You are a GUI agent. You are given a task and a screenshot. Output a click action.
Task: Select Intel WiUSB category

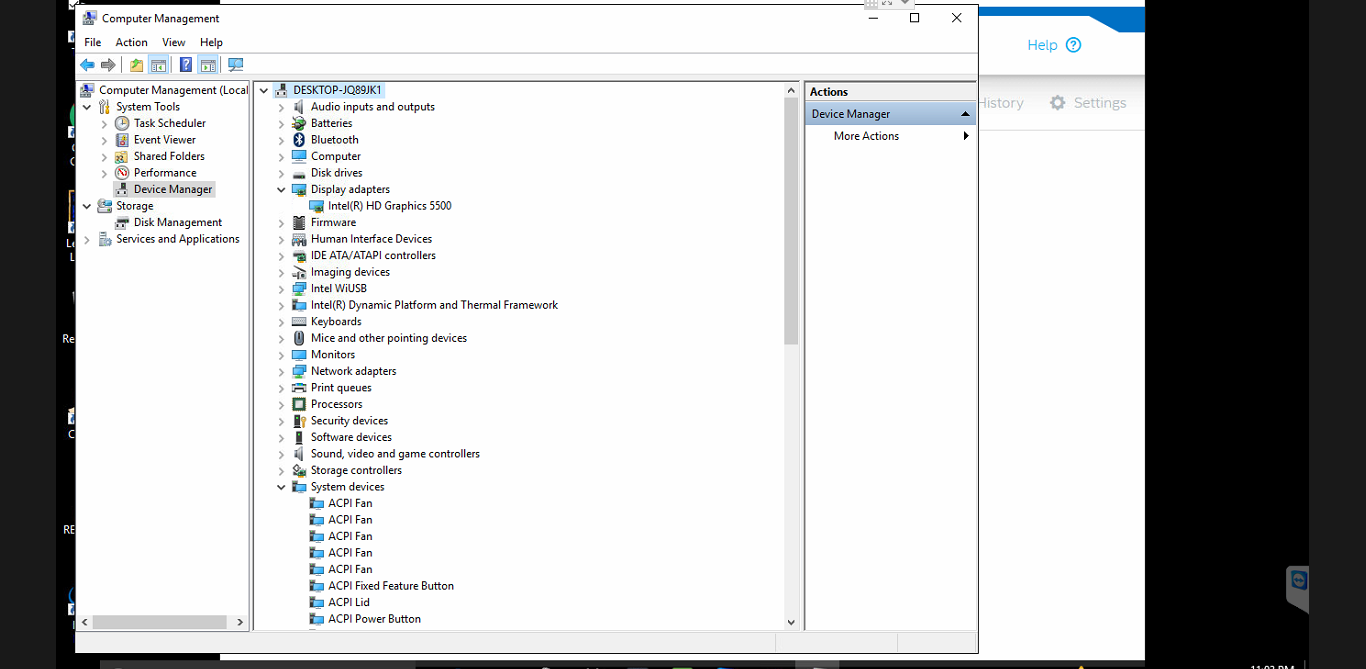click(x=339, y=289)
